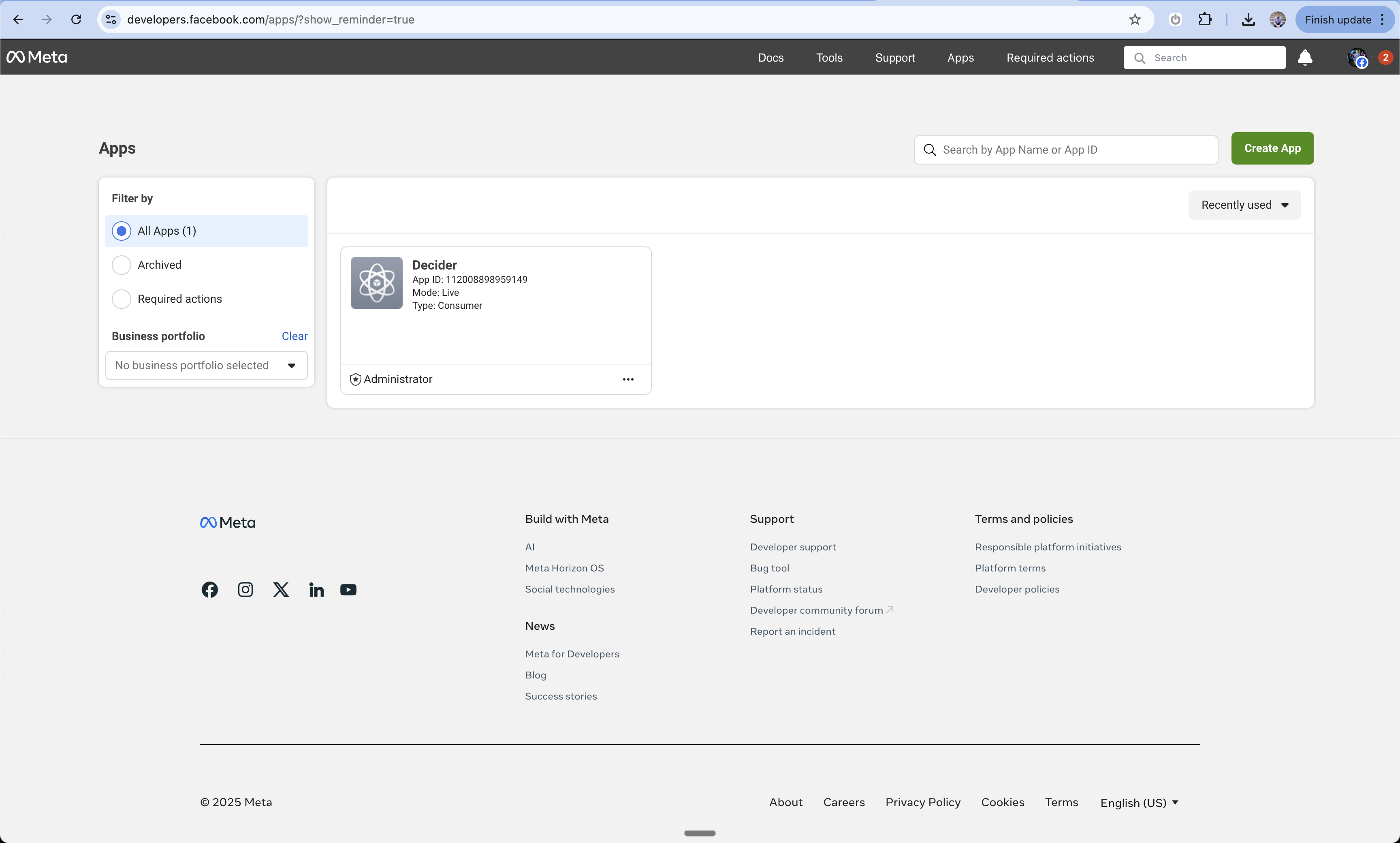Open the Meta for Developers link
This screenshot has height=843, width=1400.
click(572, 654)
